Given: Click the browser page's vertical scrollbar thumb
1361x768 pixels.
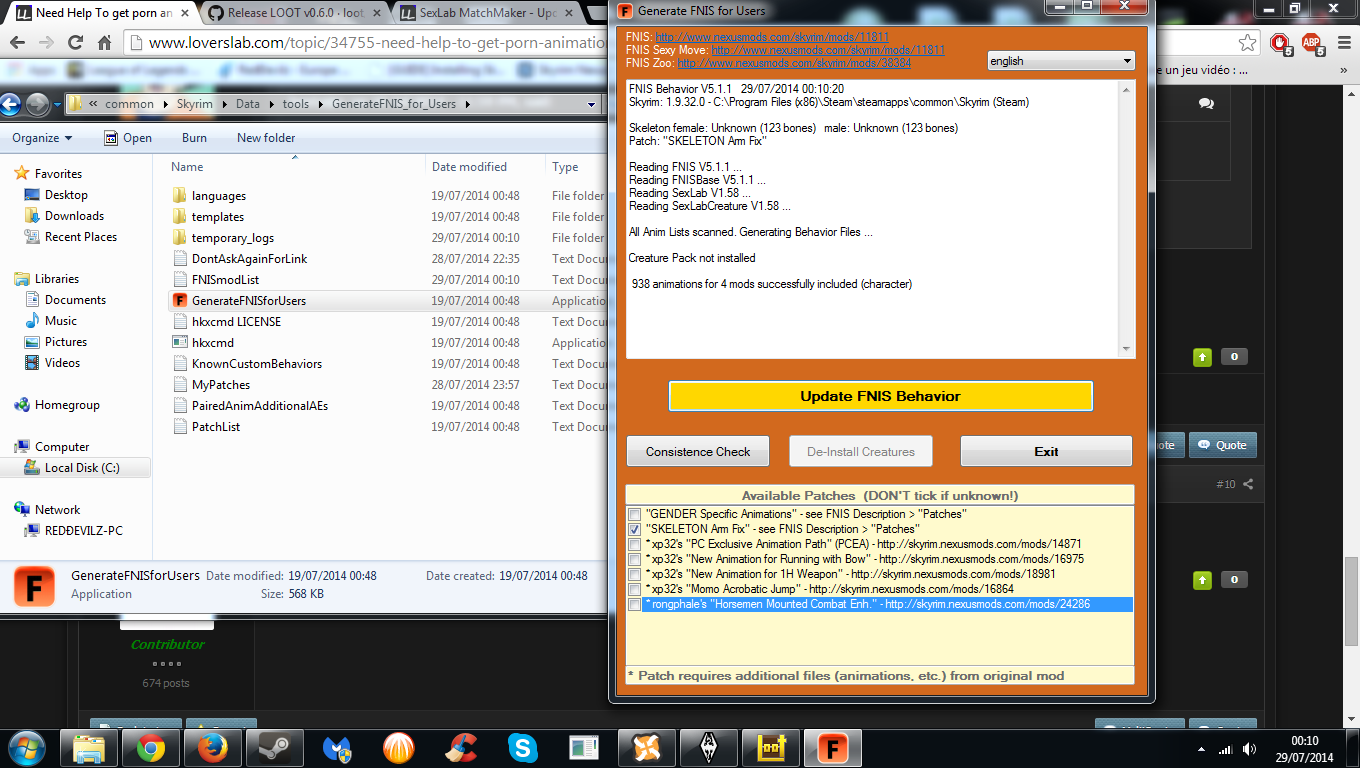Looking at the screenshot, I should [x=1351, y=600].
